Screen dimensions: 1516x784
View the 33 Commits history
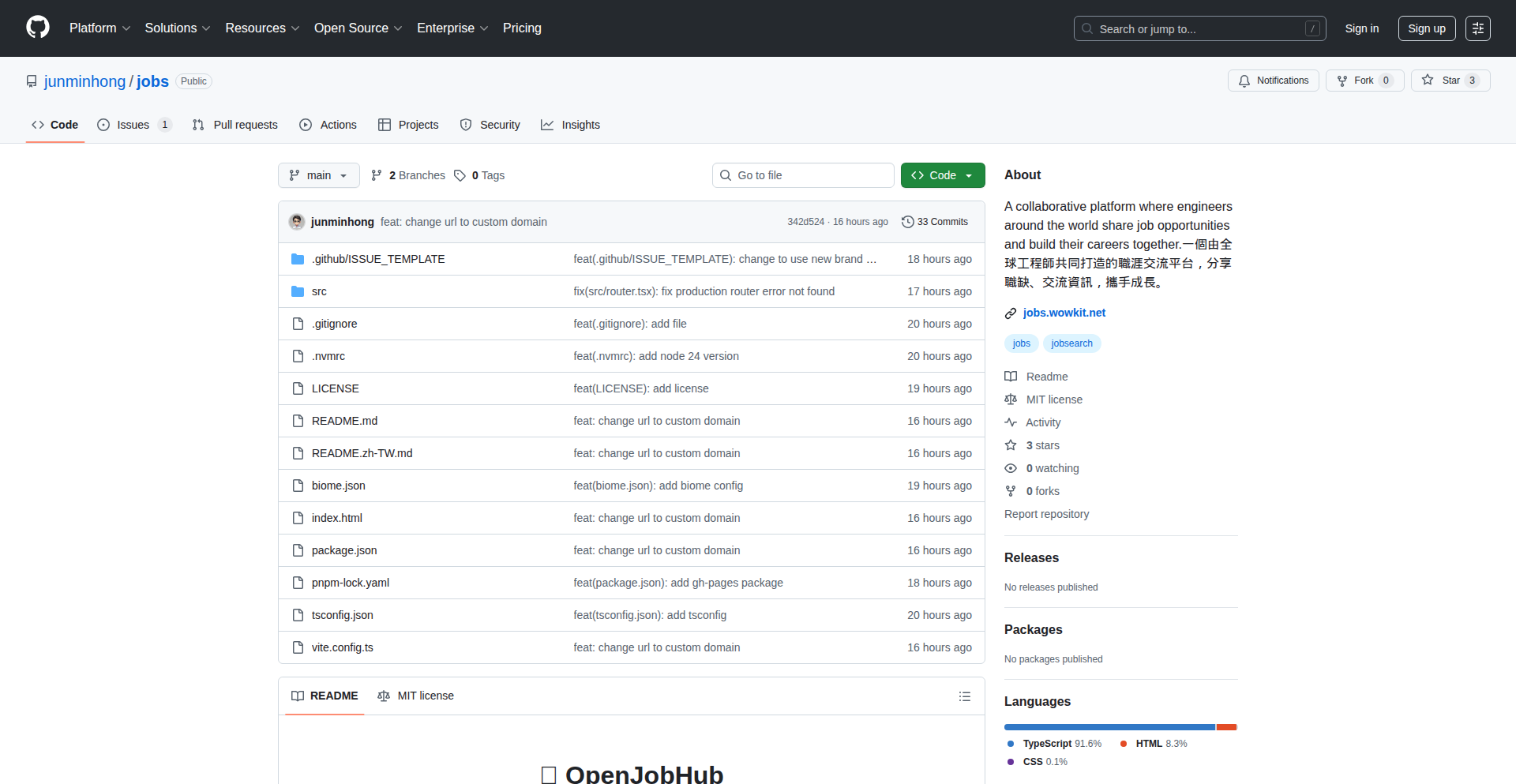tap(935, 222)
